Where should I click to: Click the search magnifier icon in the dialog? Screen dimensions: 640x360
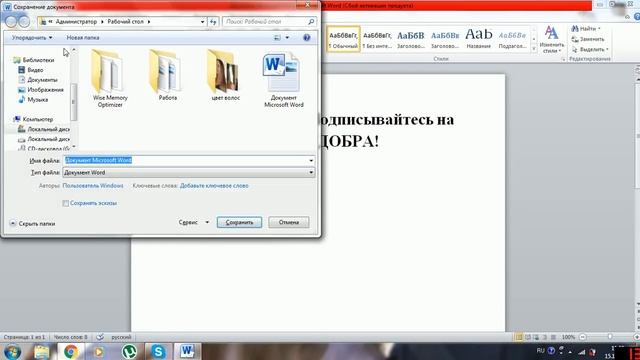pyautogui.click(x=311, y=22)
